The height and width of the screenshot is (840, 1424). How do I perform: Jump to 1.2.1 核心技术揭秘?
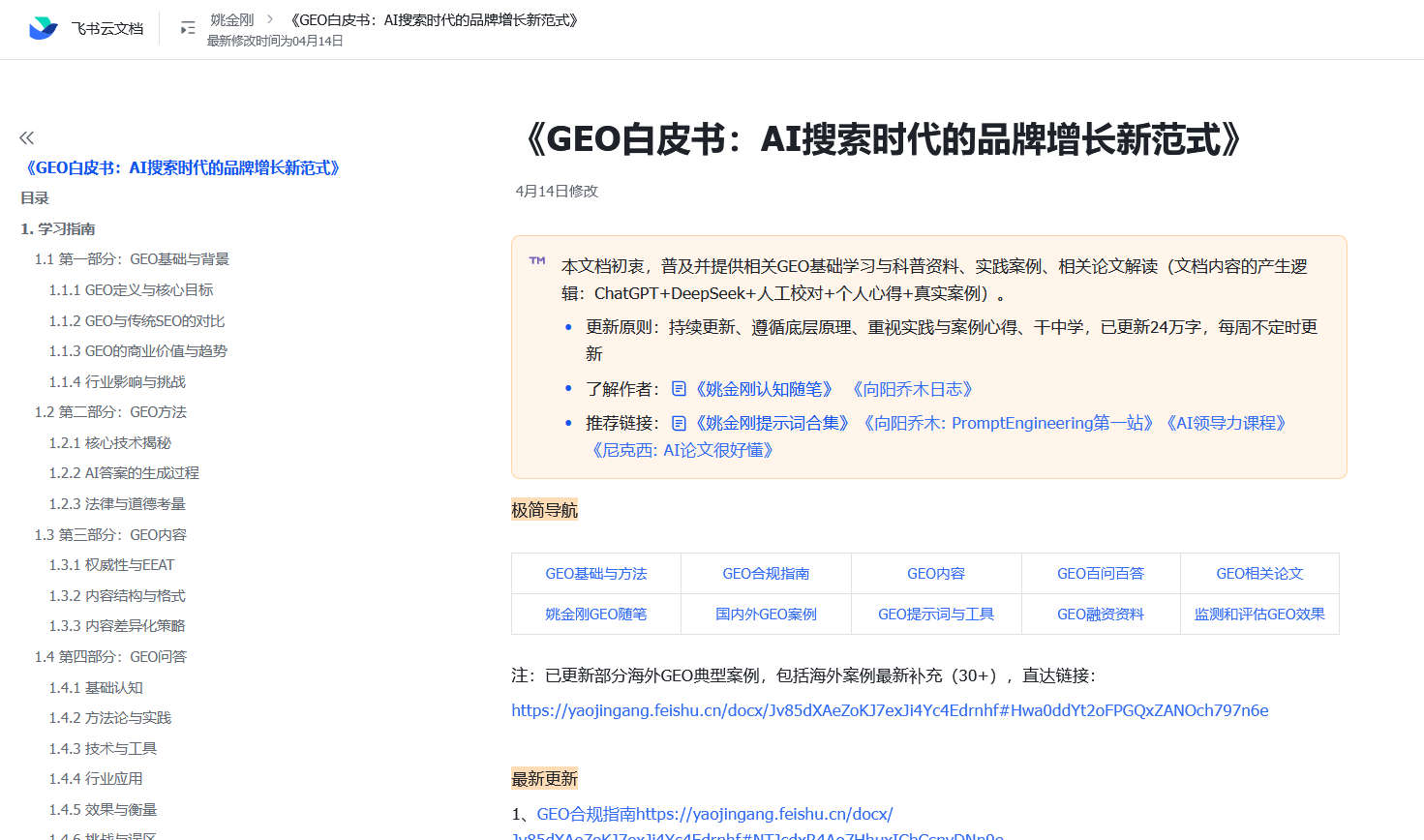pos(109,443)
